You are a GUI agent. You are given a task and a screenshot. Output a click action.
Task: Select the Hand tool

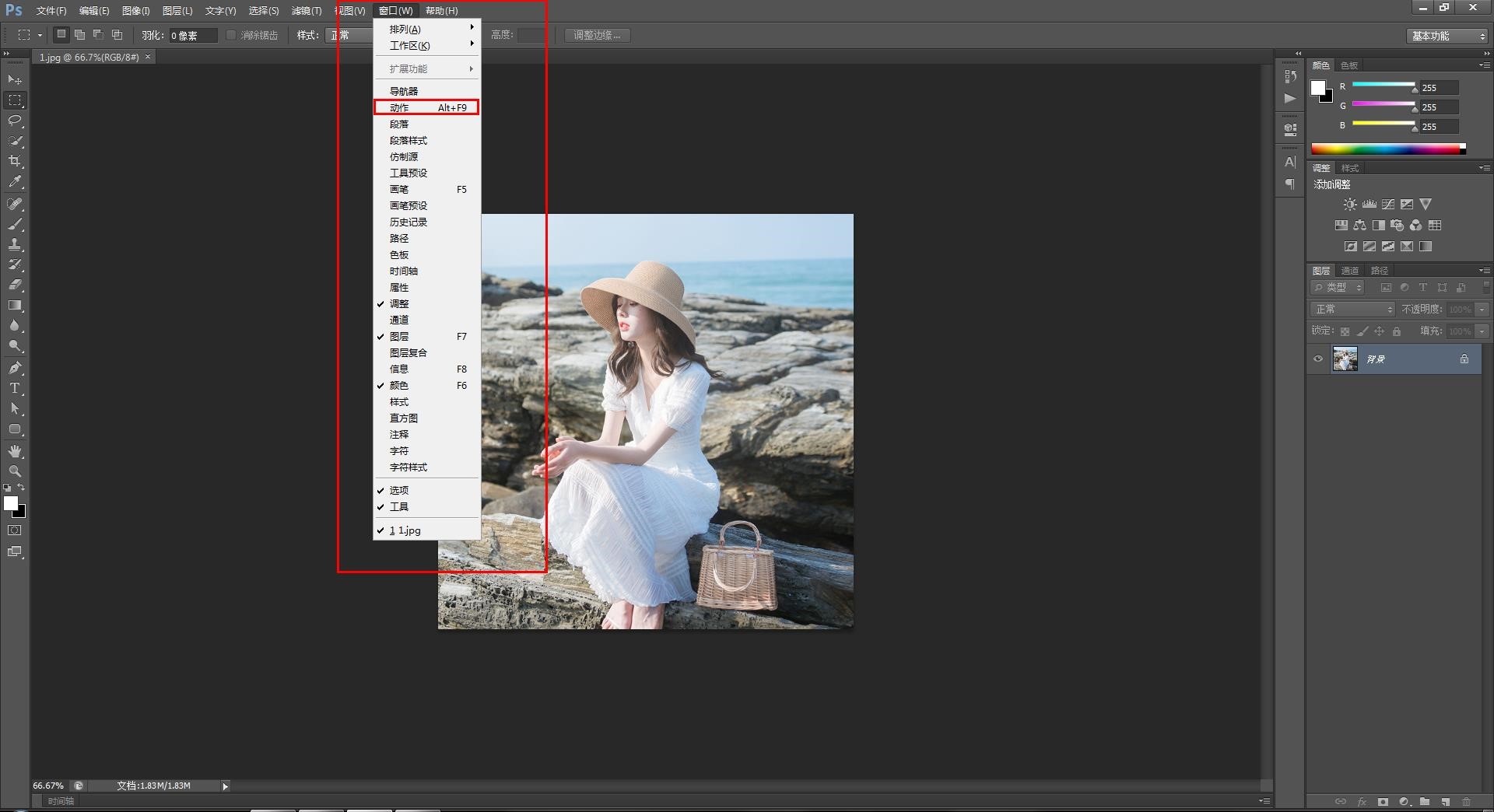pyautogui.click(x=15, y=451)
